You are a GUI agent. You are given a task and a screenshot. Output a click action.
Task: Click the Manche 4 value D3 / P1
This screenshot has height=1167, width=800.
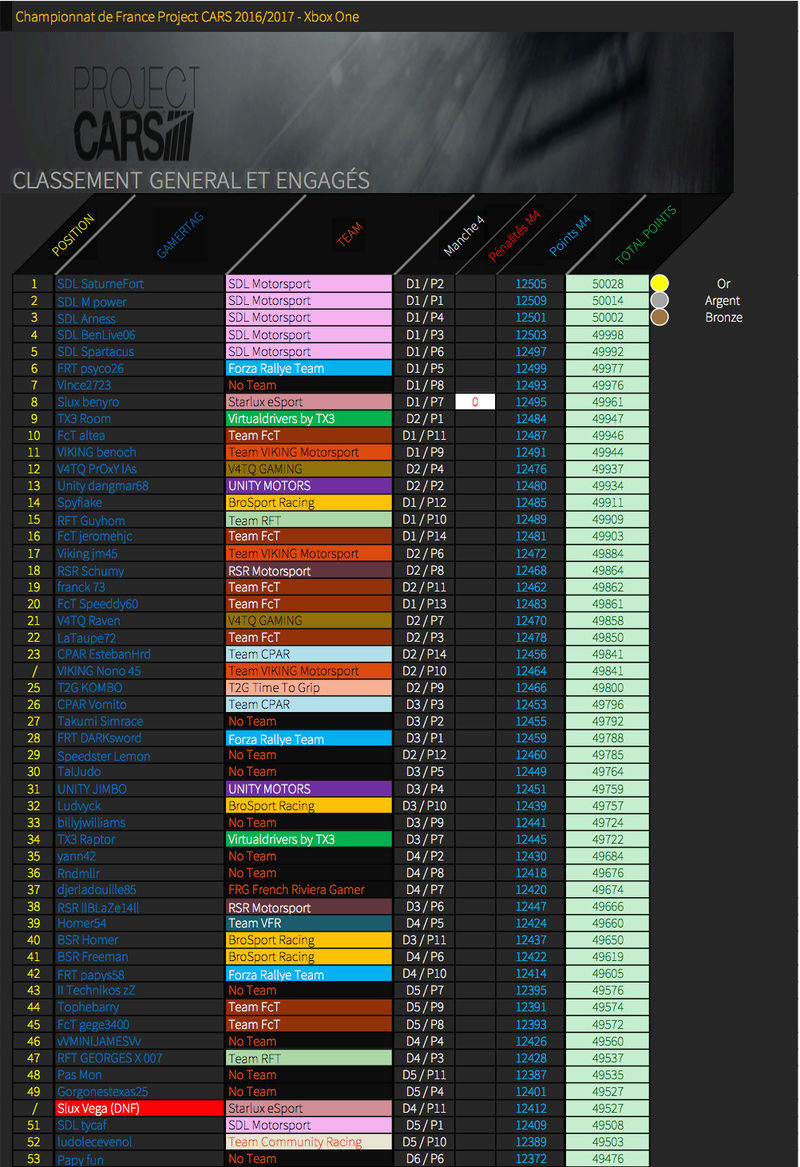[424, 738]
